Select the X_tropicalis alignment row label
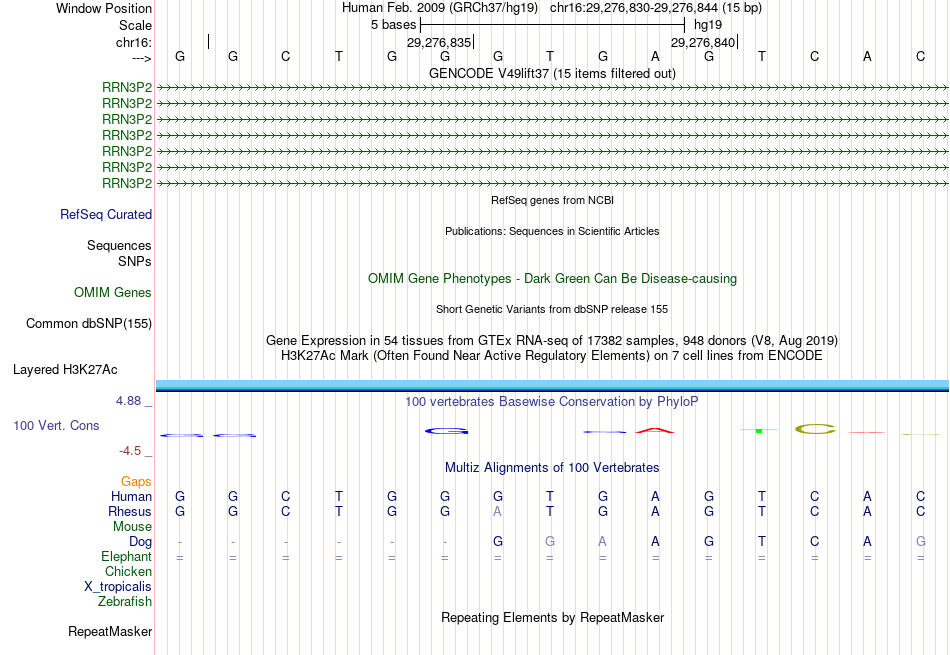Viewport: 950px width, 655px height. click(x=118, y=587)
